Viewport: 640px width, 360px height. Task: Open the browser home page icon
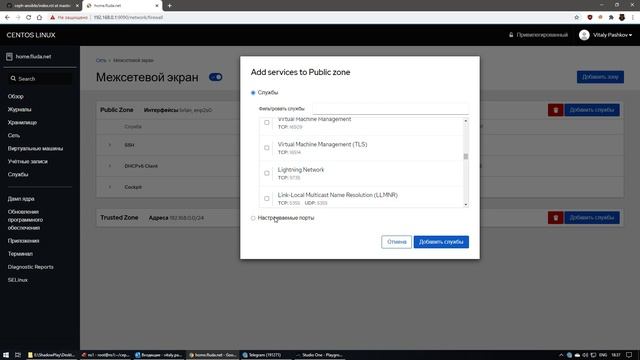coord(39,18)
